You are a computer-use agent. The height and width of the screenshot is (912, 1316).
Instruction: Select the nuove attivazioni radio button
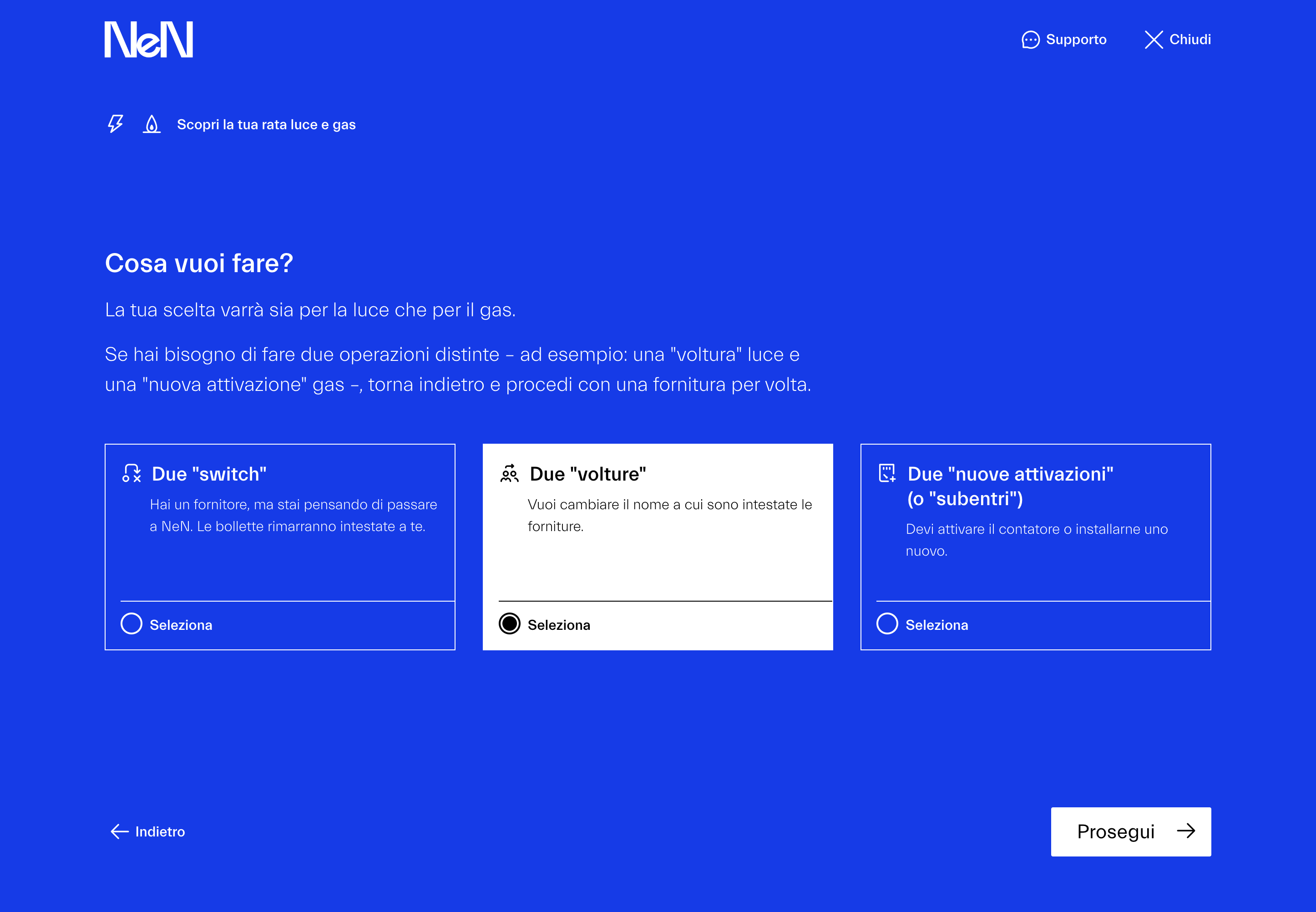(x=887, y=623)
